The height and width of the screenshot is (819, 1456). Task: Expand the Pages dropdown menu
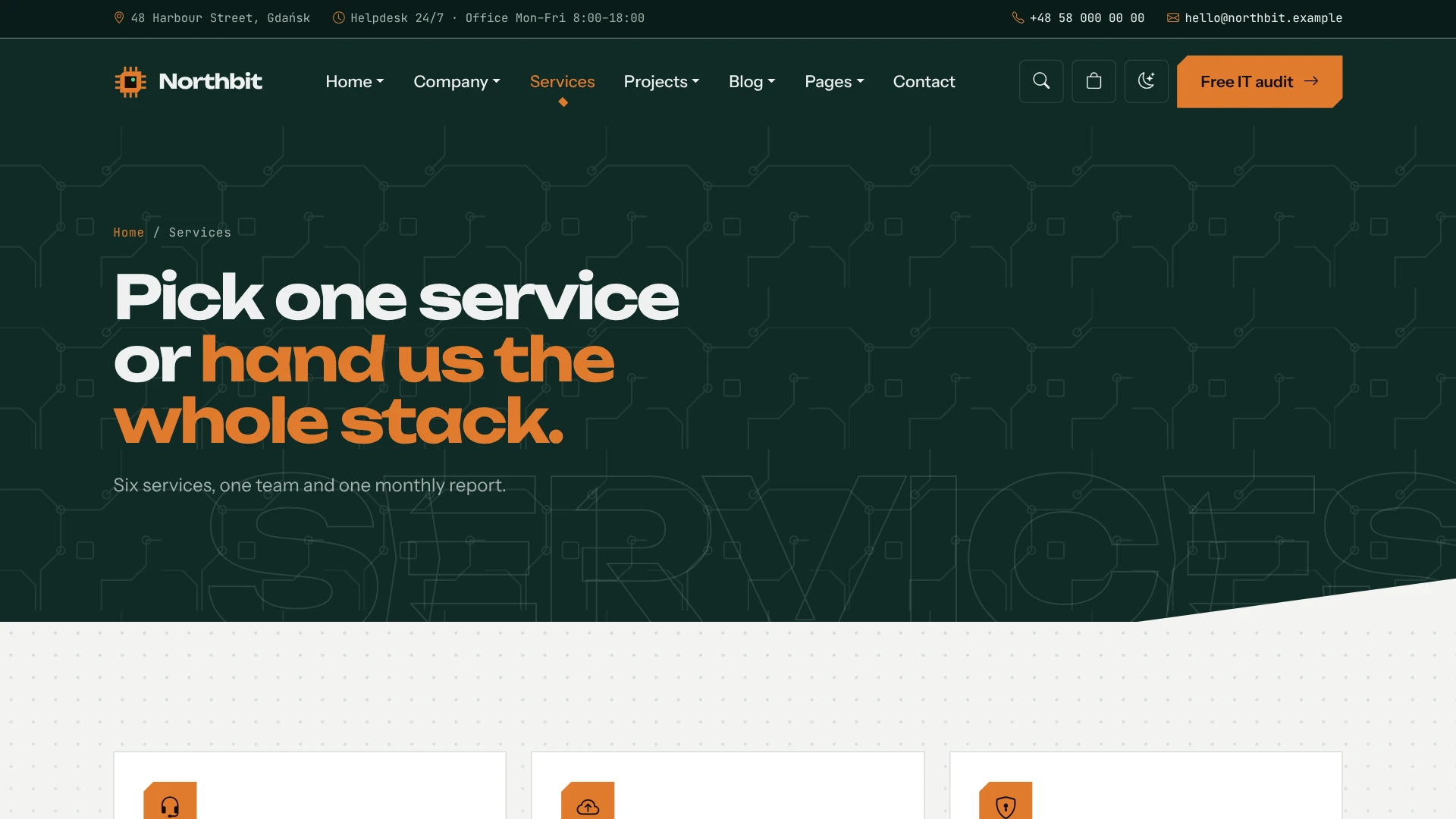pos(834,81)
